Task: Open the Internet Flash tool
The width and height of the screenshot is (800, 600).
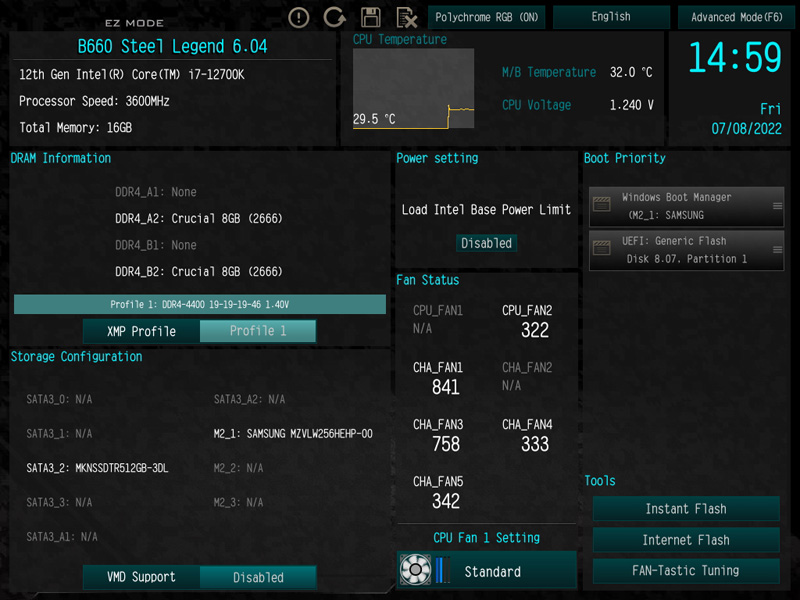Action: click(x=686, y=540)
